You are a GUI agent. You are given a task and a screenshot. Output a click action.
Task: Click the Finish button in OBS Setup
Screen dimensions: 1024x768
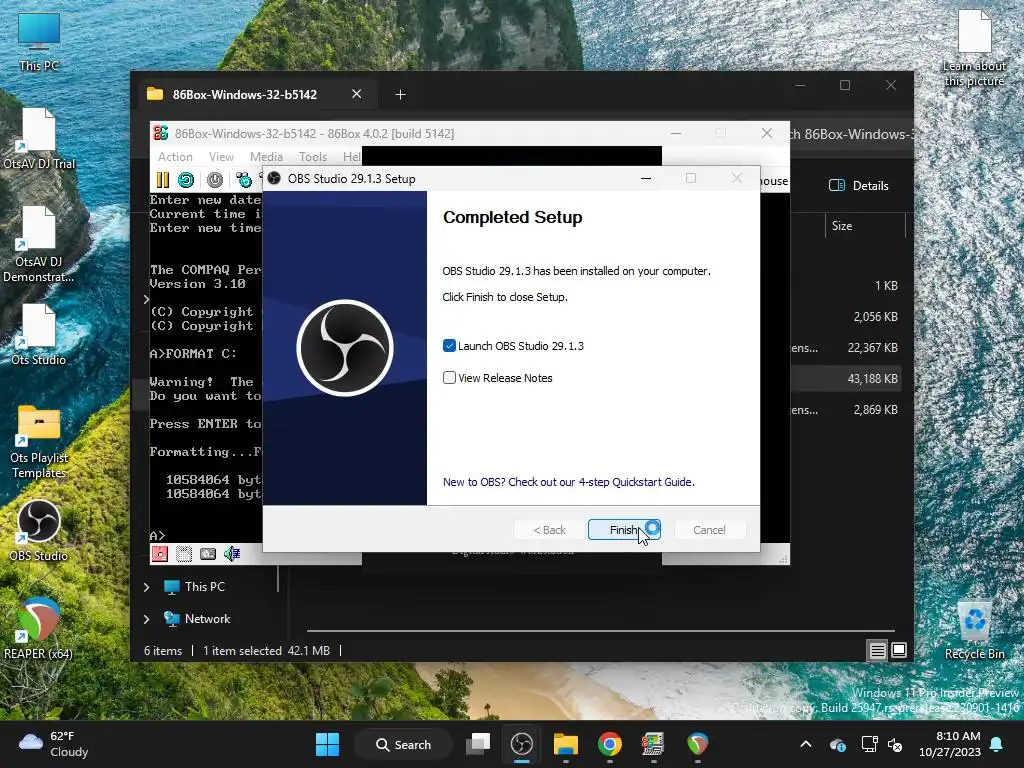coord(624,530)
